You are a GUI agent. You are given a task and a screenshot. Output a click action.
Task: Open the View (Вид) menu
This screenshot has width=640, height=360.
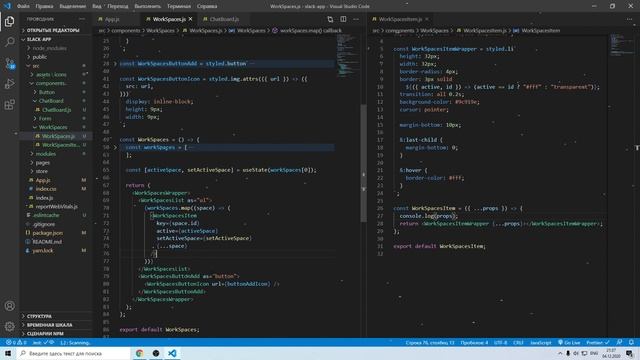97,6
